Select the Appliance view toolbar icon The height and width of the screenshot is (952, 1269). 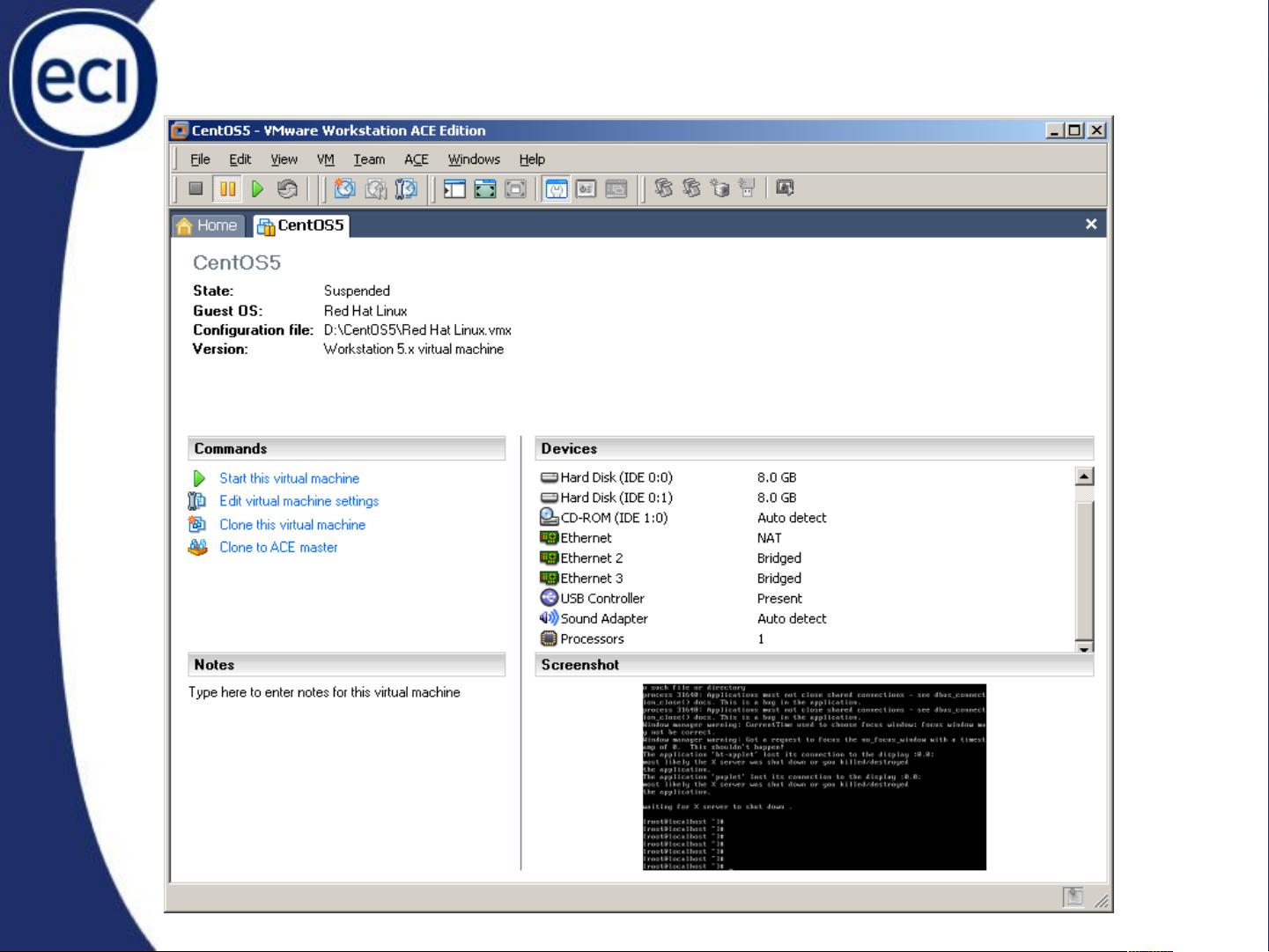pyautogui.click(x=587, y=188)
